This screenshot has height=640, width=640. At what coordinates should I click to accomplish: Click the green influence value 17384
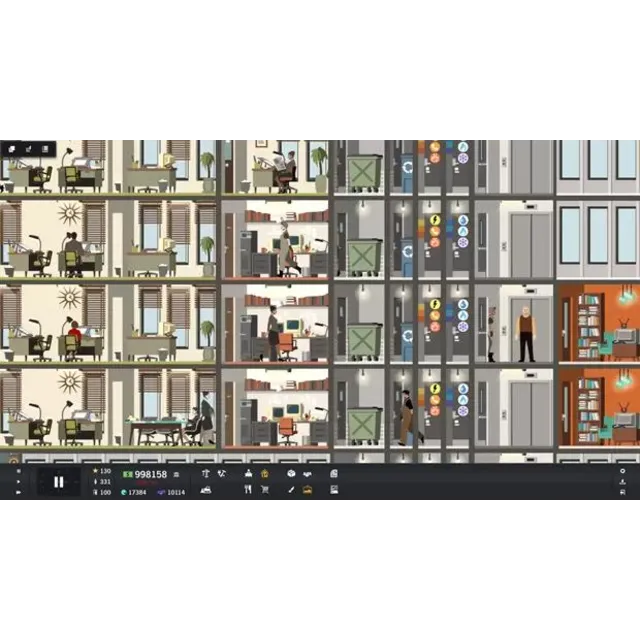tap(137, 492)
